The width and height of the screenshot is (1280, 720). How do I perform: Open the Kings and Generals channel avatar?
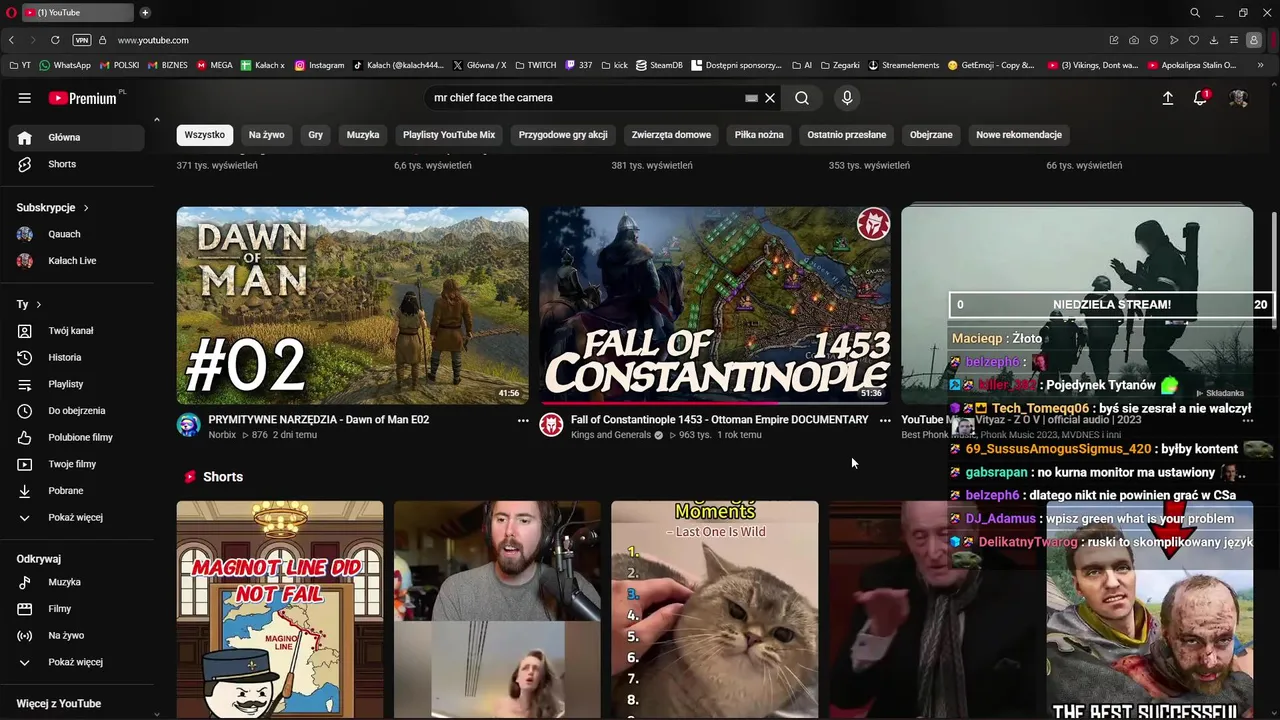[x=551, y=425]
